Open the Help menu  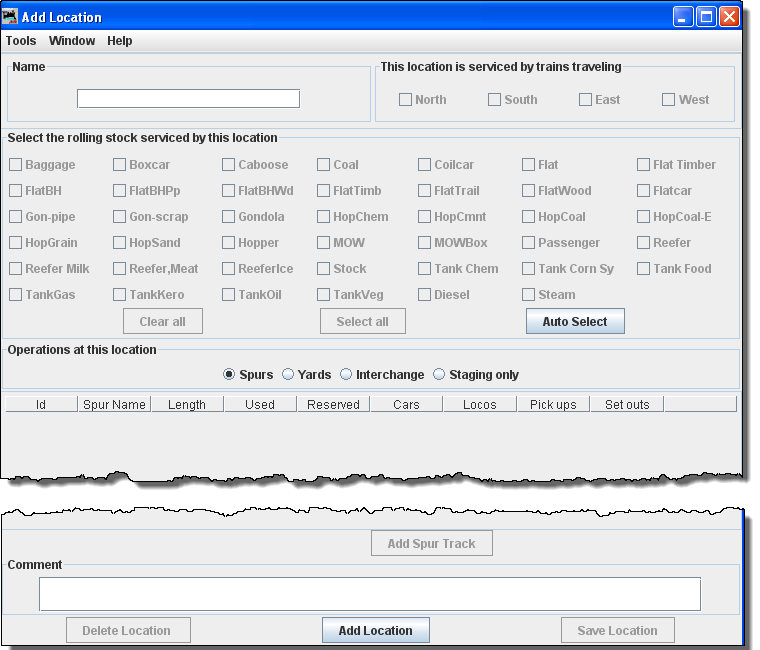coord(120,41)
